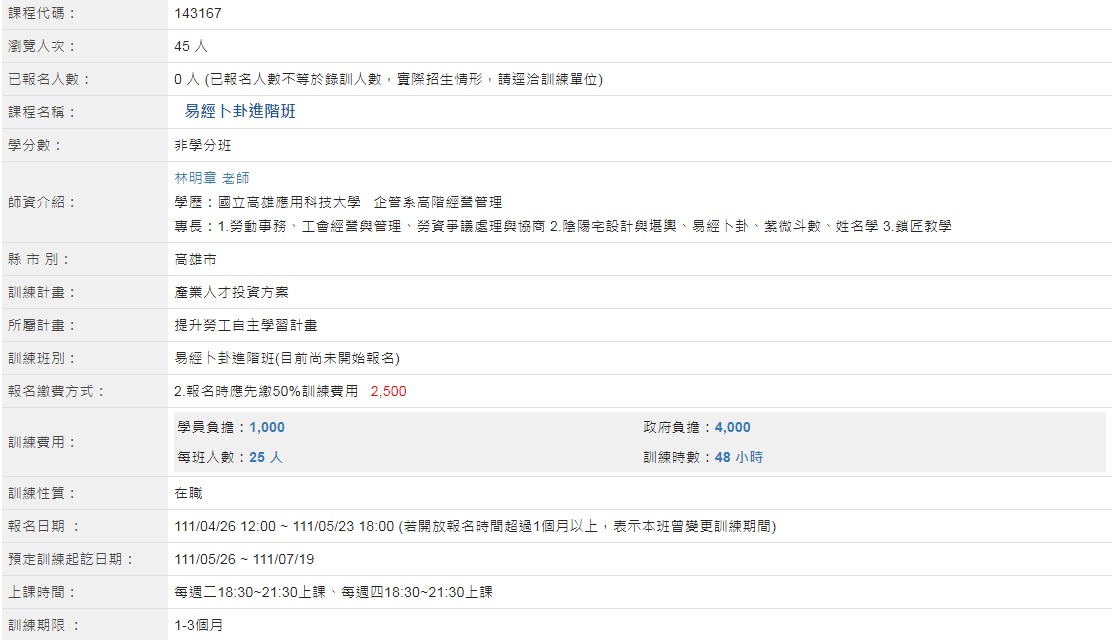
Task: Click the instructor's 學歷 education line
Action: coord(338,202)
